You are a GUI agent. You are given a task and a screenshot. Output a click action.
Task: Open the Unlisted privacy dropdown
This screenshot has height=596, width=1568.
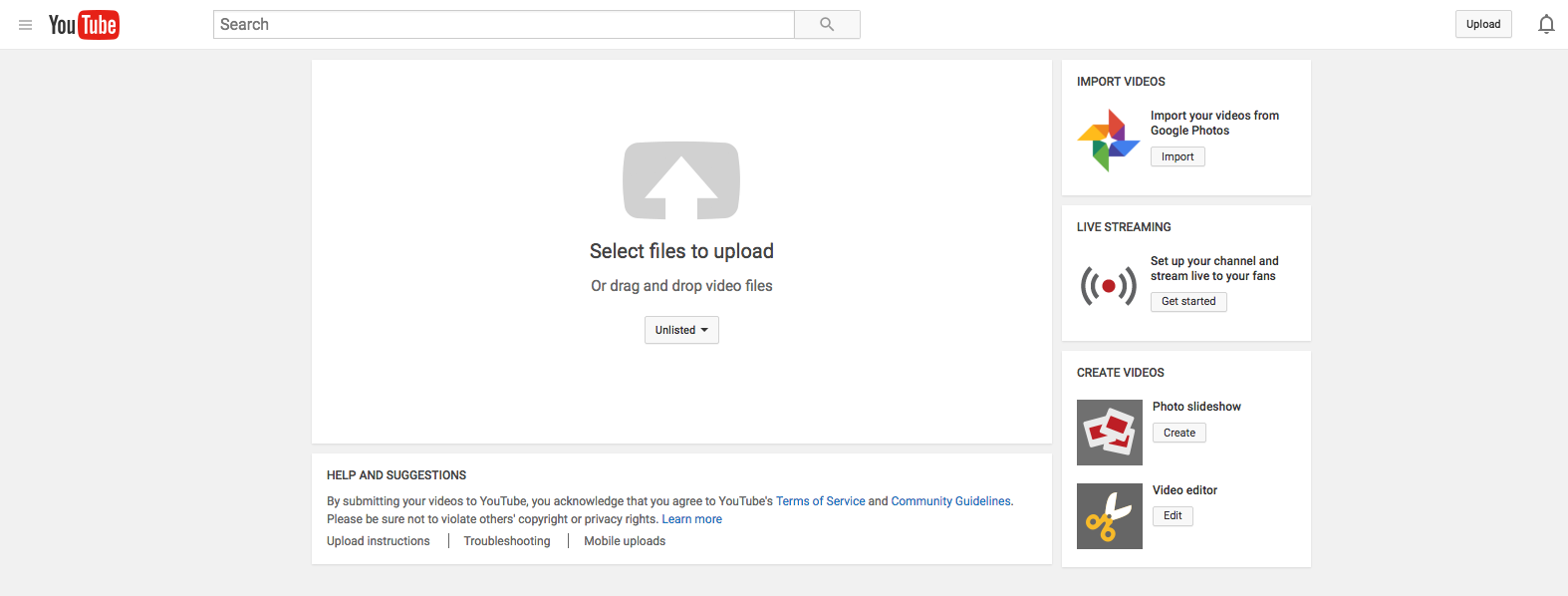[x=681, y=330]
